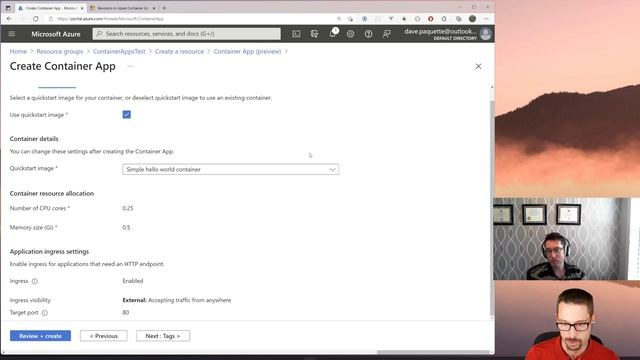Open the browser's three-dot menu
This screenshot has height=360, width=640.
click(486, 19)
